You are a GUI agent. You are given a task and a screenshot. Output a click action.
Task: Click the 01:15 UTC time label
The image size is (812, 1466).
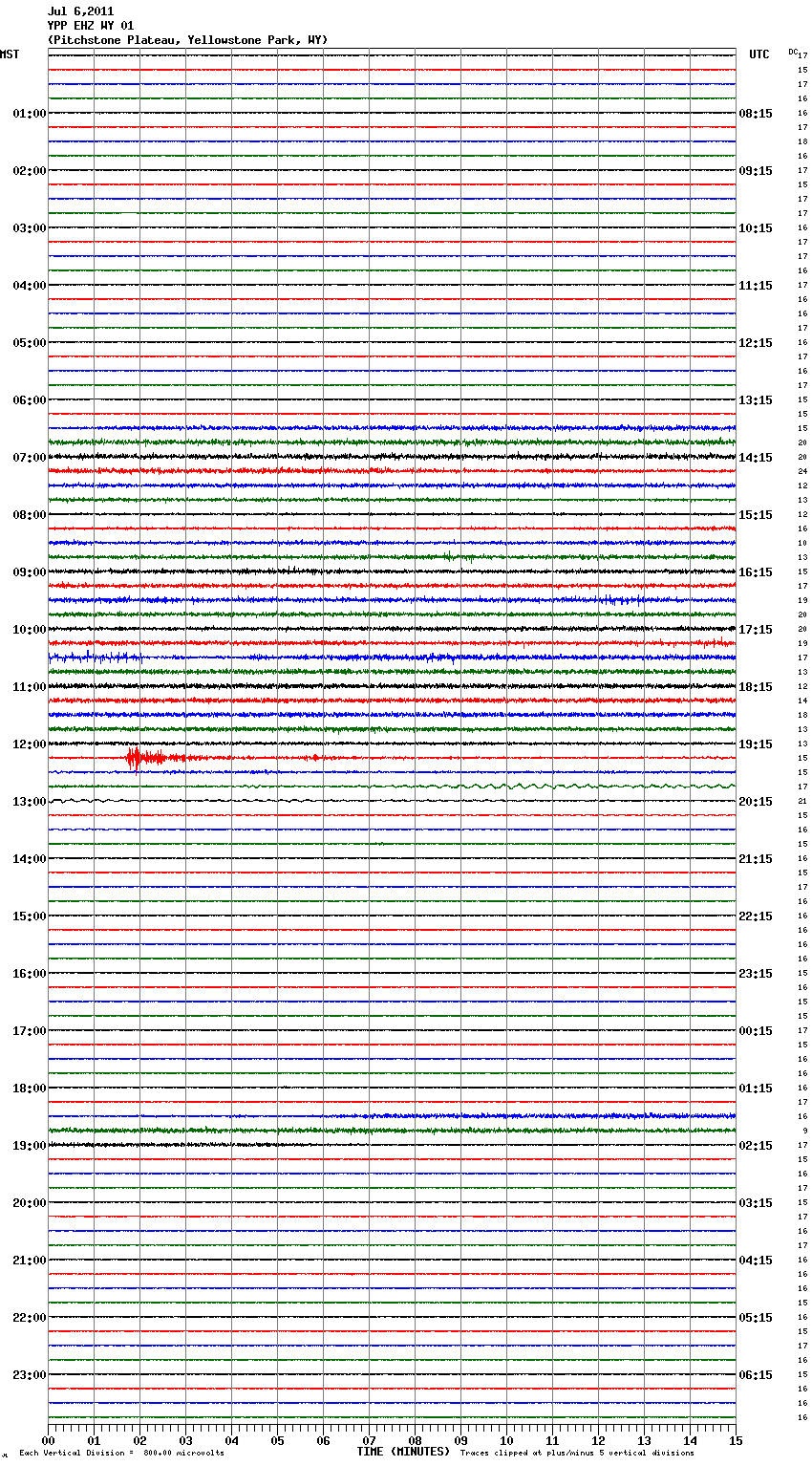pos(756,1089)
